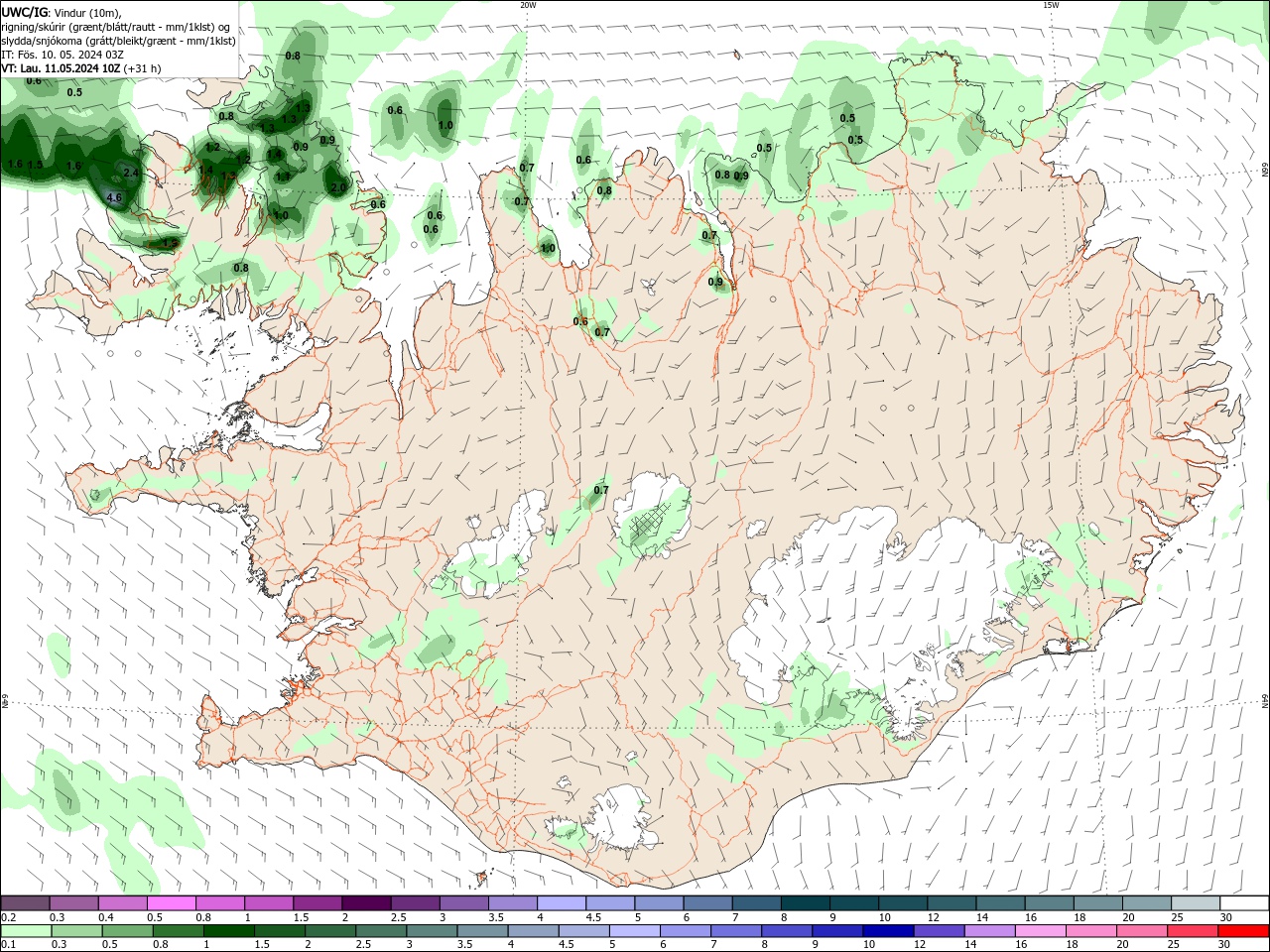Click the dark teal swatch labeled 8 in top legend row
The image size is (1270, 952).
coord(805,903)
